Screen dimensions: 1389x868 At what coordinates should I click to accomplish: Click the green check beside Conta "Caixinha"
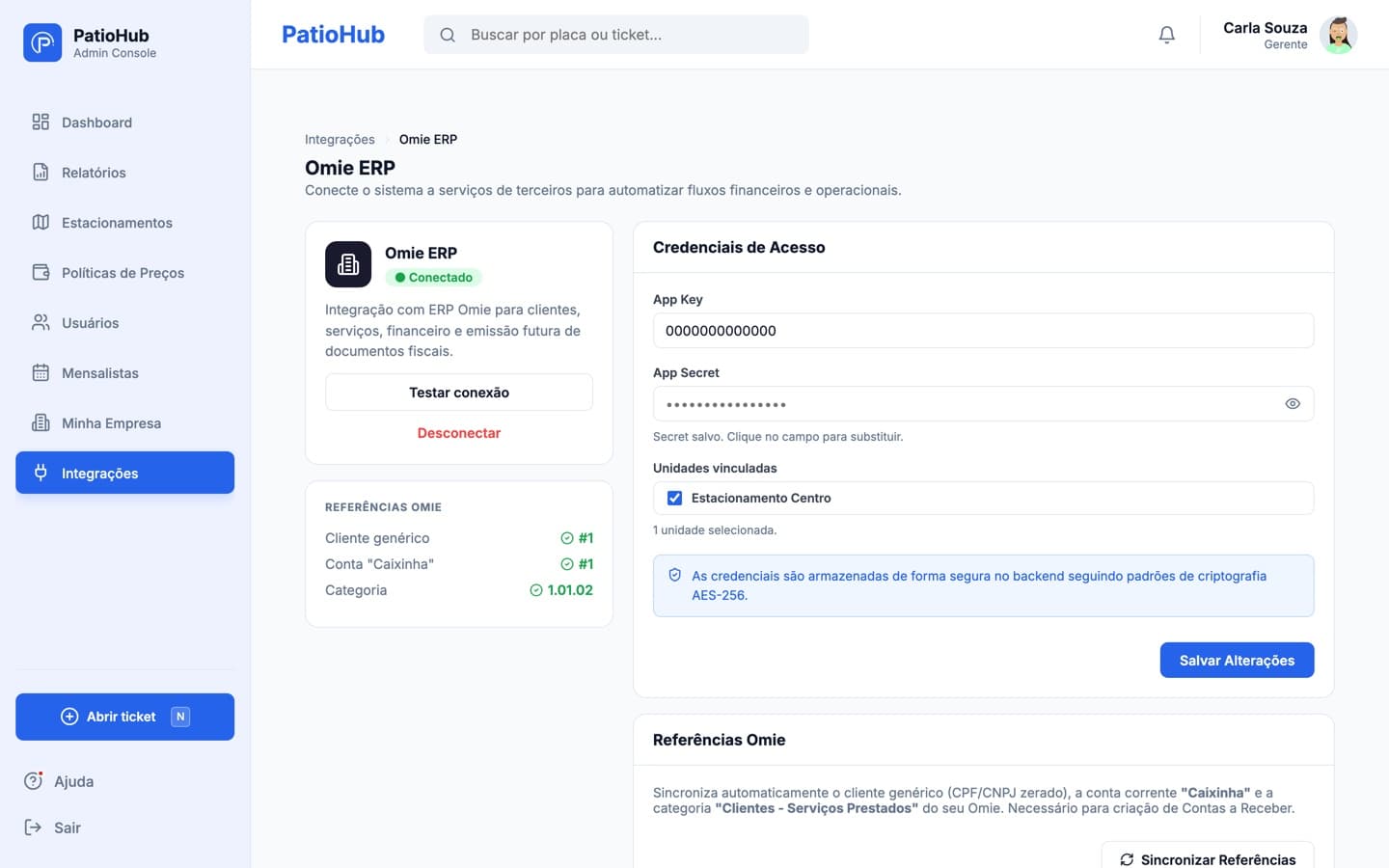point(567,564)
